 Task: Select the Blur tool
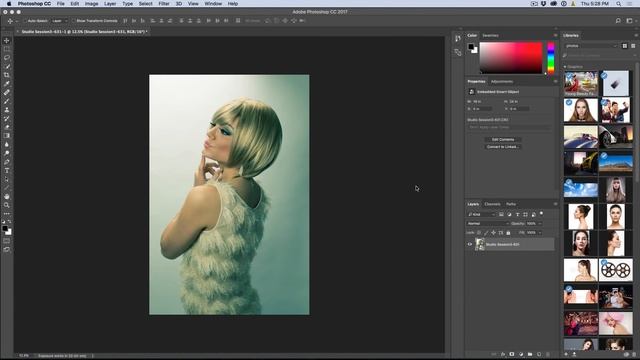pyautogui.click(x=7, y=144)
